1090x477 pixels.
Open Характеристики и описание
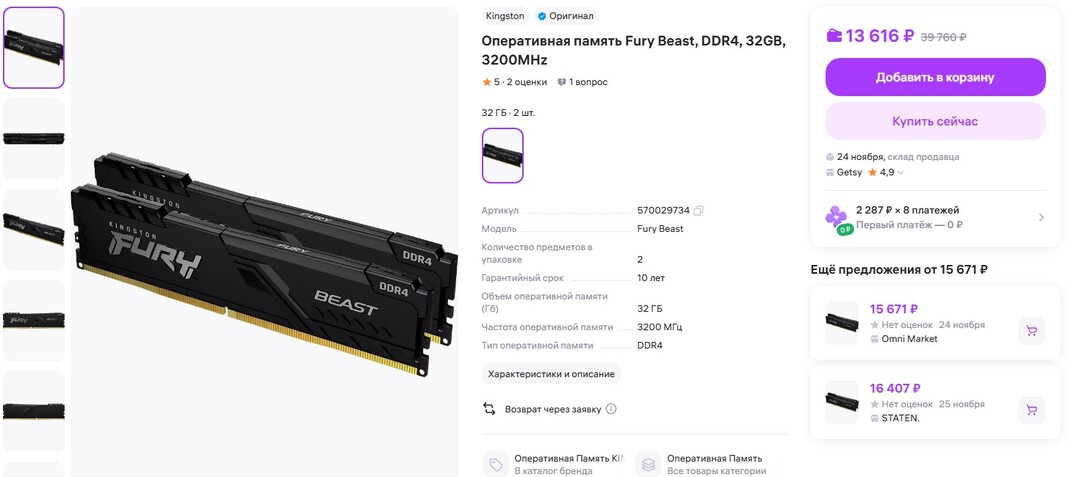[x=551, y=374]
